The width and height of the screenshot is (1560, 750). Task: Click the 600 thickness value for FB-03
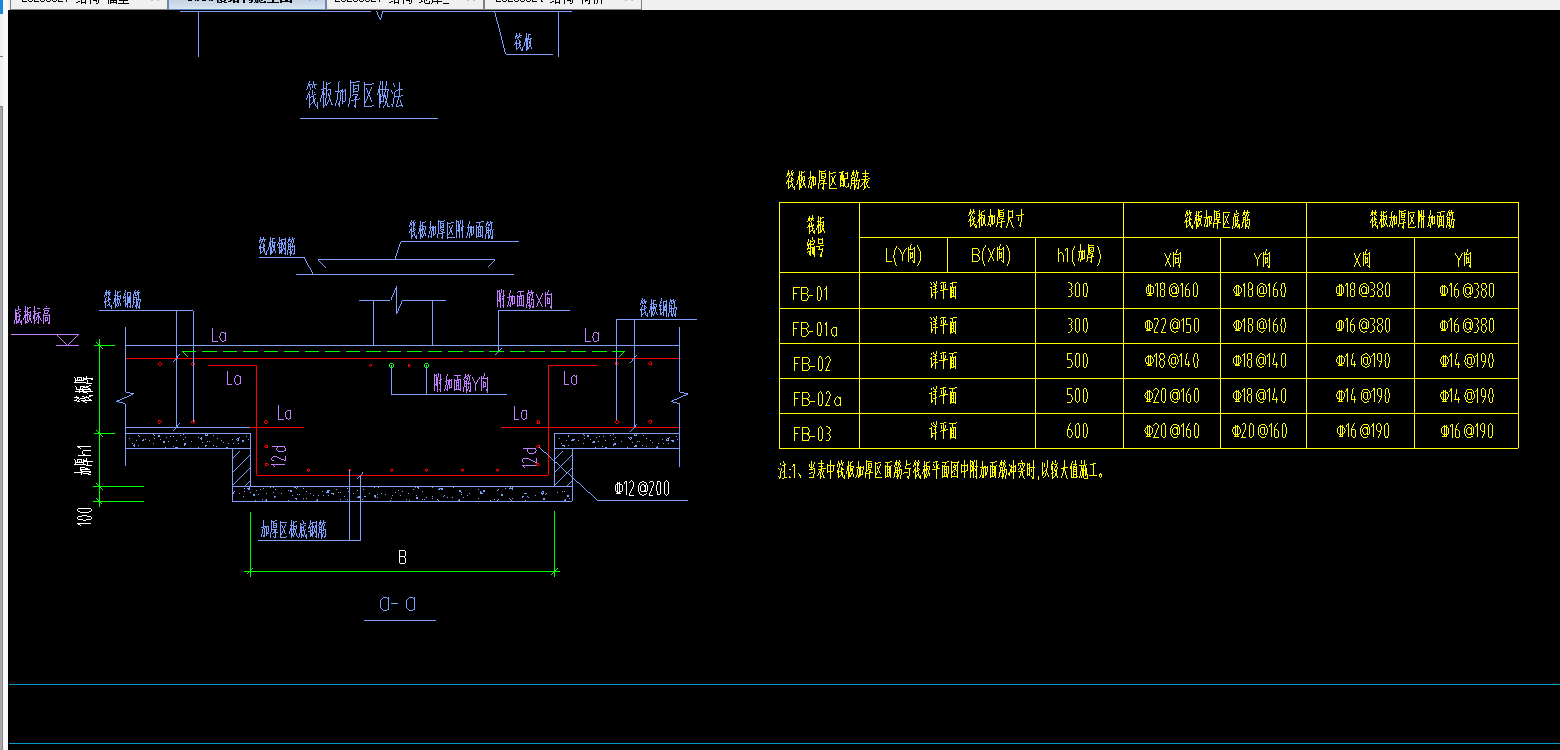[x=1077, y=432]
